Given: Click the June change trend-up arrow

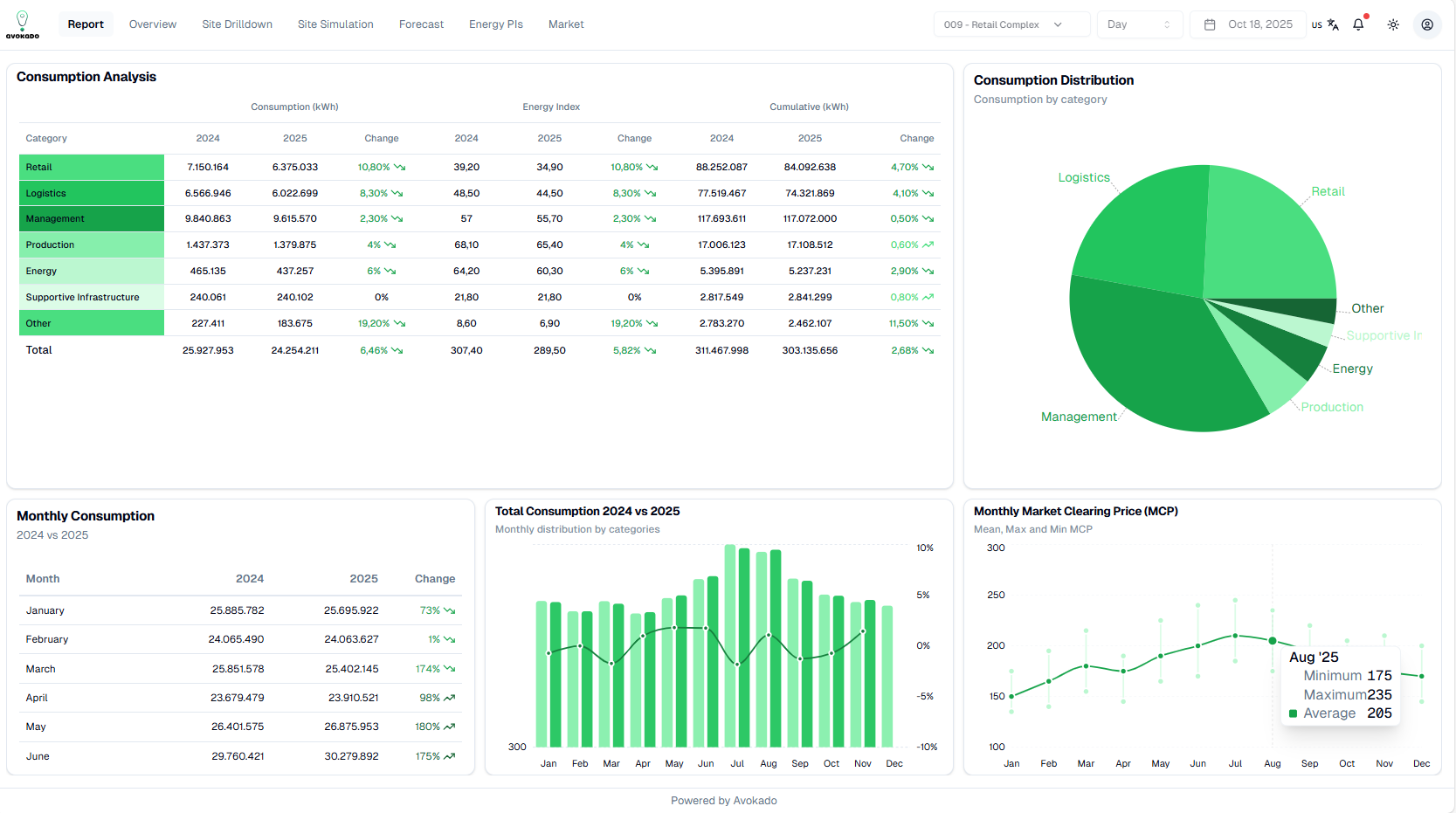Looking at the screenshot, I should 449,756.
